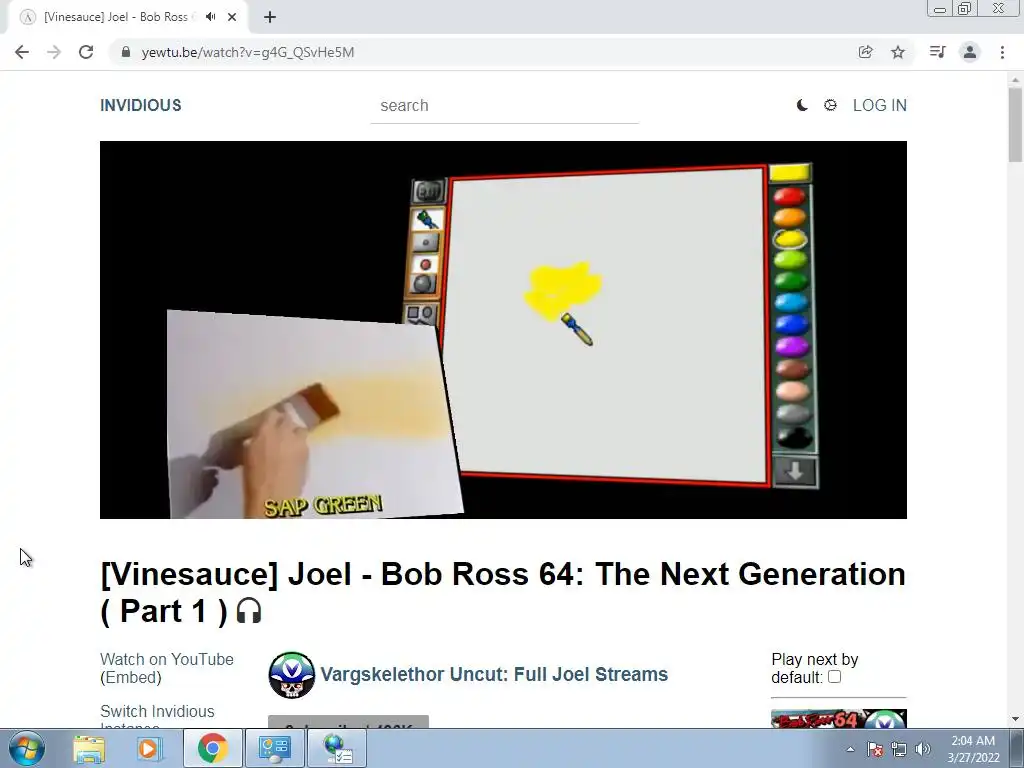Click the network tray icon
This screenshot has height=768, width=1024.
click(x=899, y=749)
